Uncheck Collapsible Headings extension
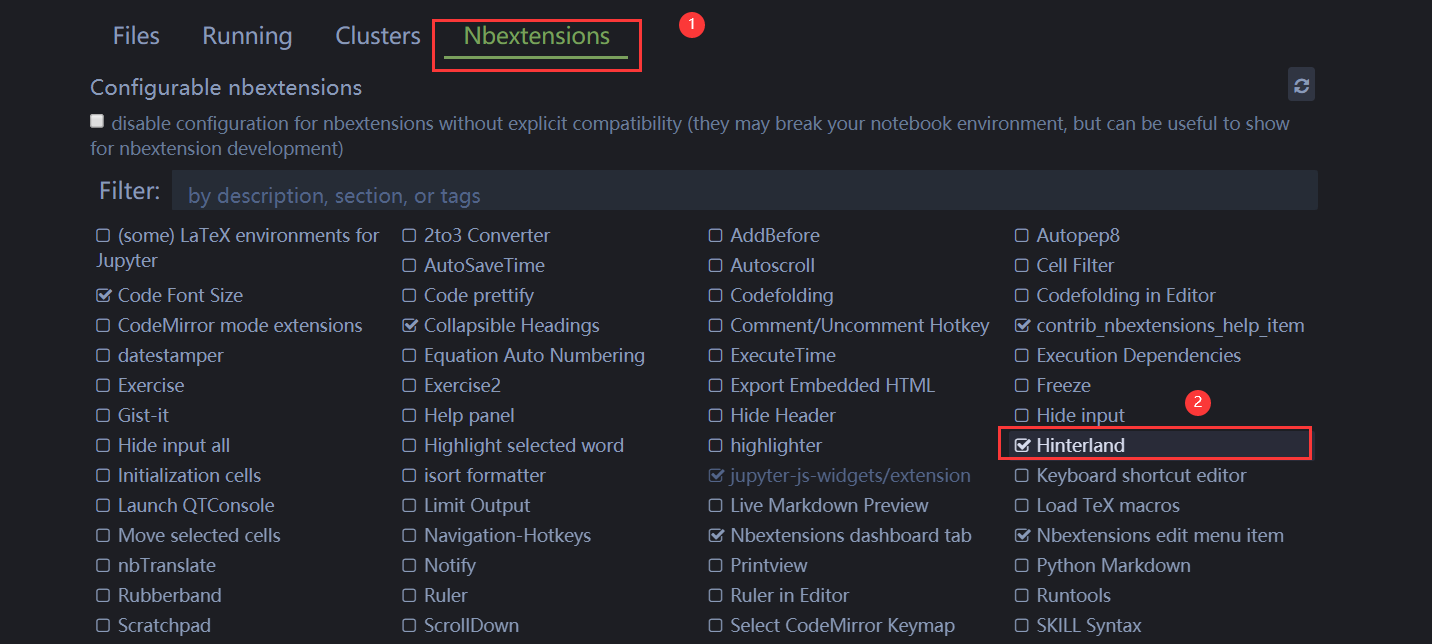Screen dimensions: 1432x644 [x=409, y=326]
